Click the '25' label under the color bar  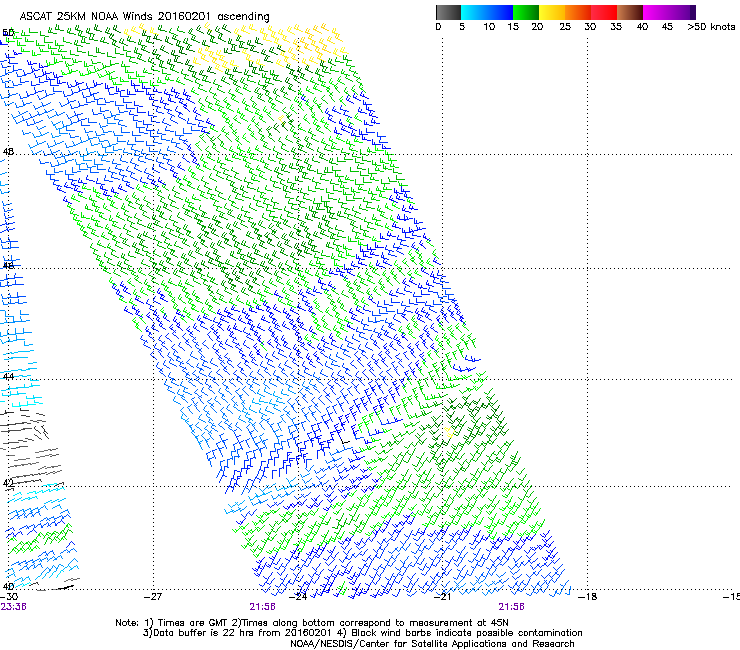click(565, 26)
